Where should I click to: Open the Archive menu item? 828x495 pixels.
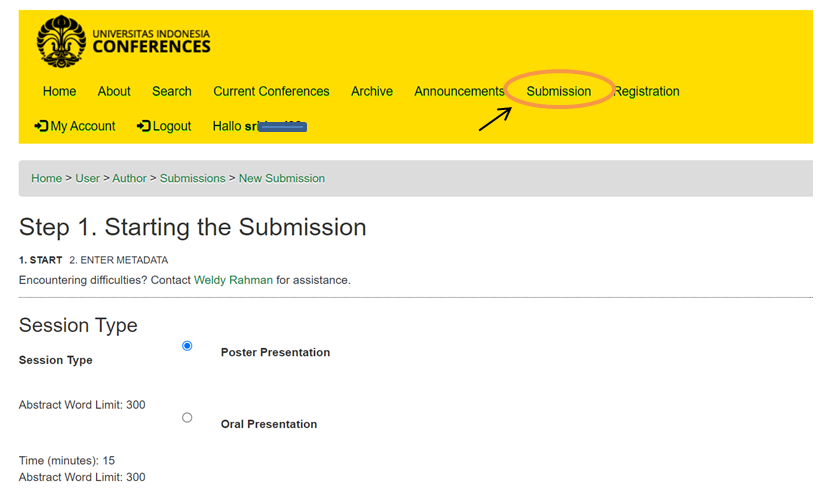pos(371,91)
